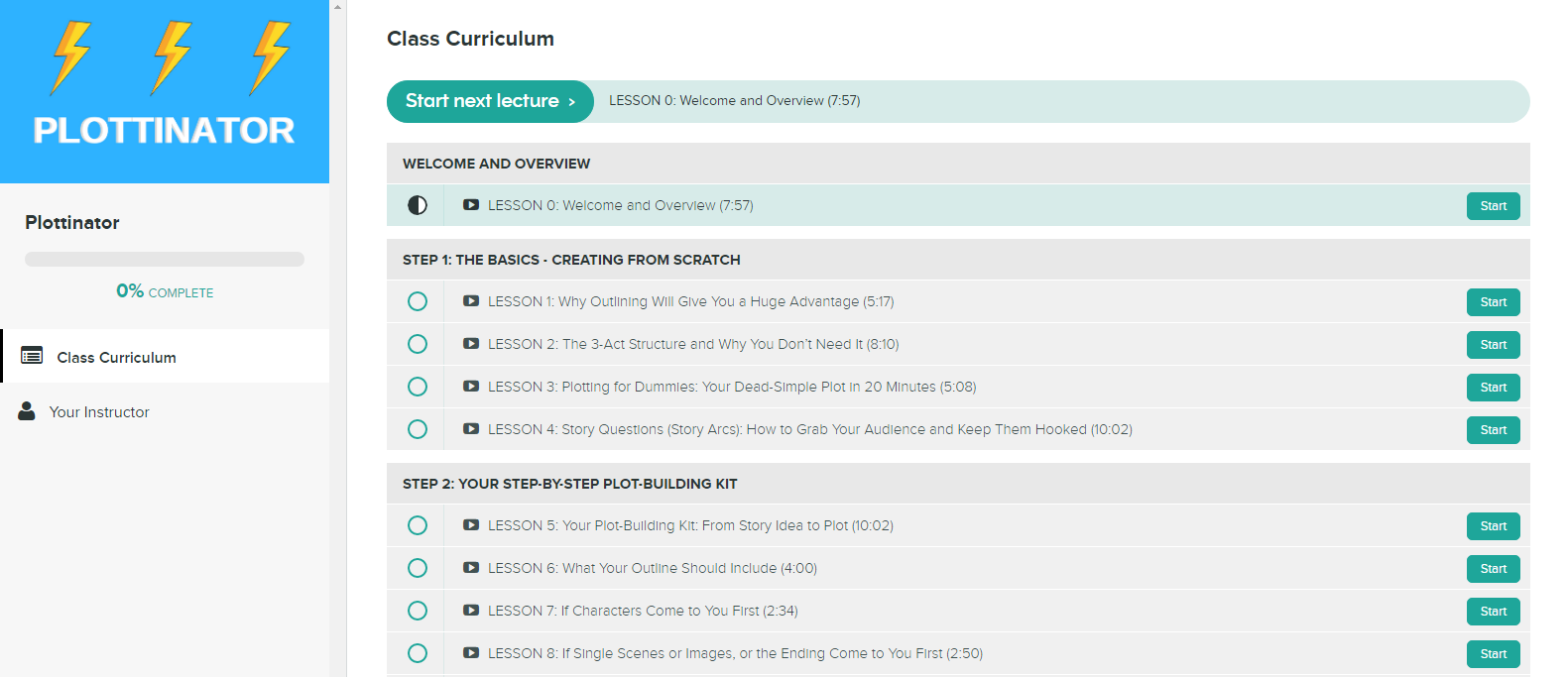The height and width of the screenshot is (677, 1568).
Task: Start LESSON 3 Plotting for Dummies
Action: [1493, 388]
